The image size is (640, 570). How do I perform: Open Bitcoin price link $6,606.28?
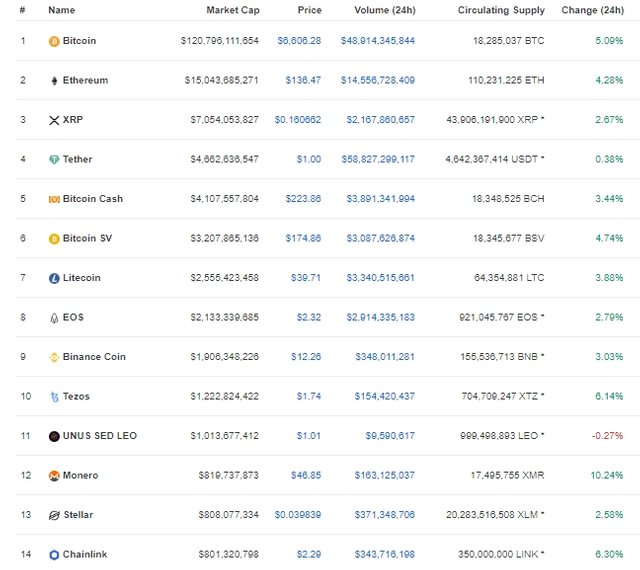(x=299, y=41)
